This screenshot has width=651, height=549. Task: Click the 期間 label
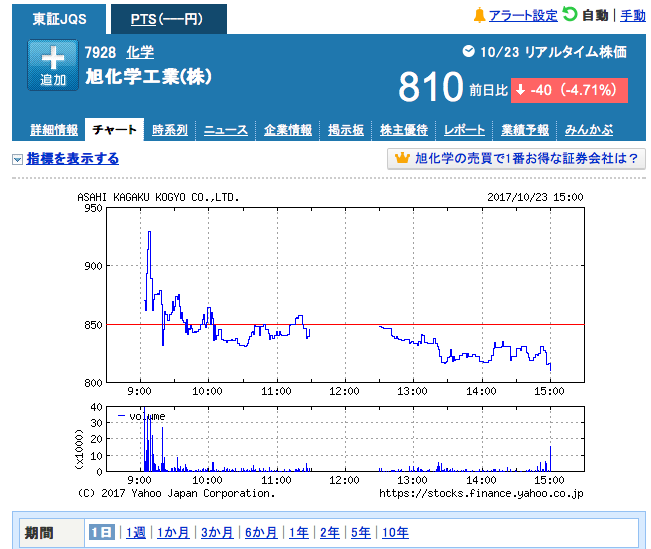[39, 533]
